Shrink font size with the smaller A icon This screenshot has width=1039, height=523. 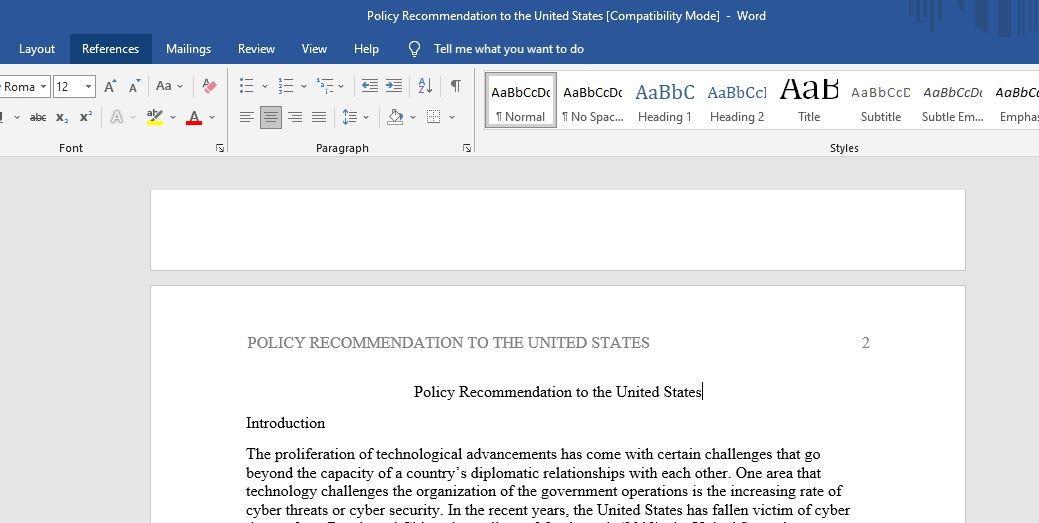pos(135,86)
